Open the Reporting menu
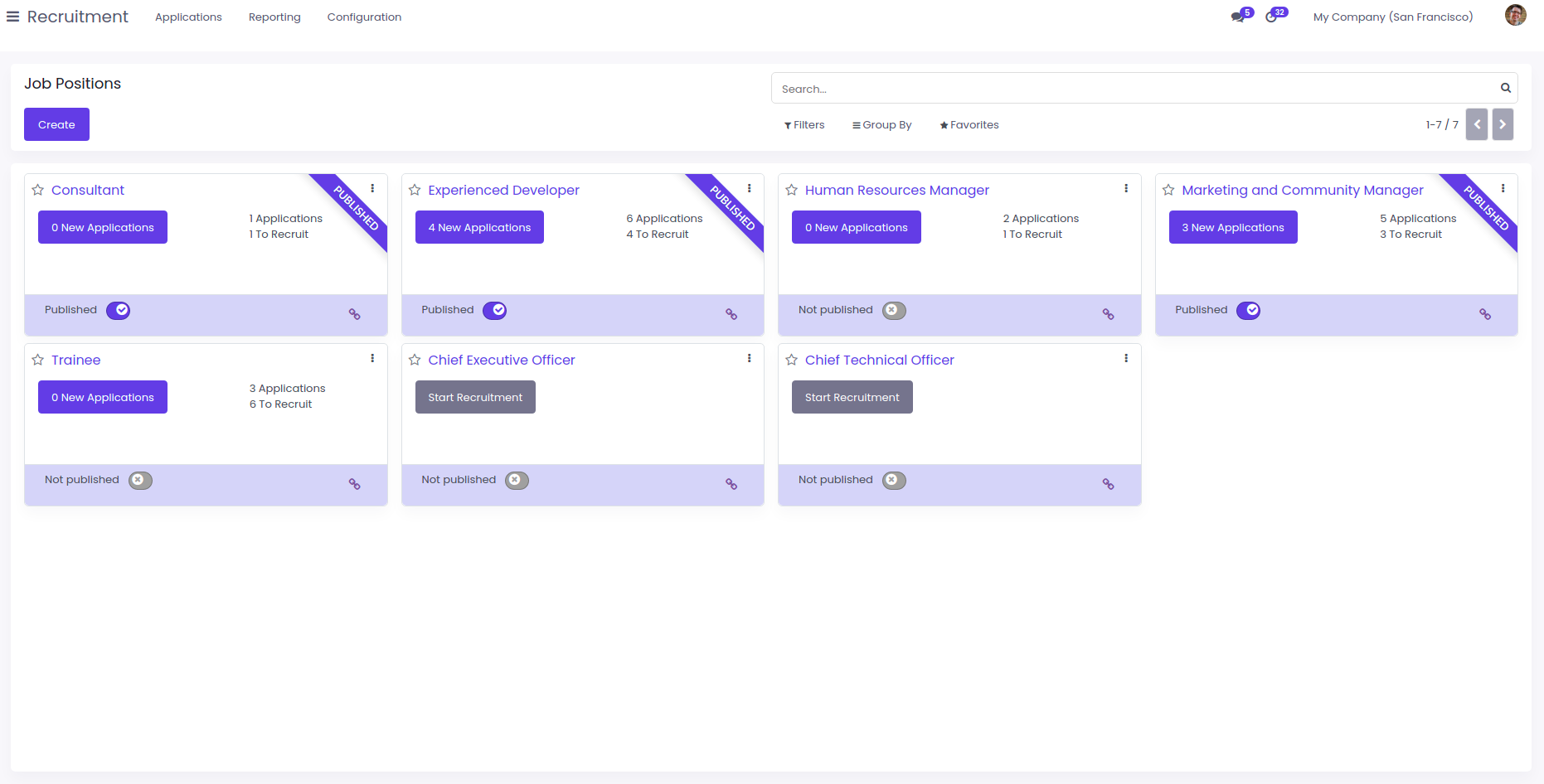This screenshot has height=784, width=1544. click(x=274, y=17)
